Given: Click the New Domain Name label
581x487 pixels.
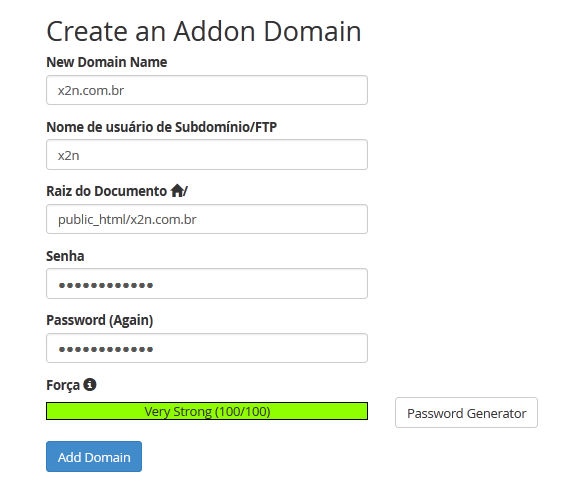Looking at the screenshot, I should [x=107, y=62].
